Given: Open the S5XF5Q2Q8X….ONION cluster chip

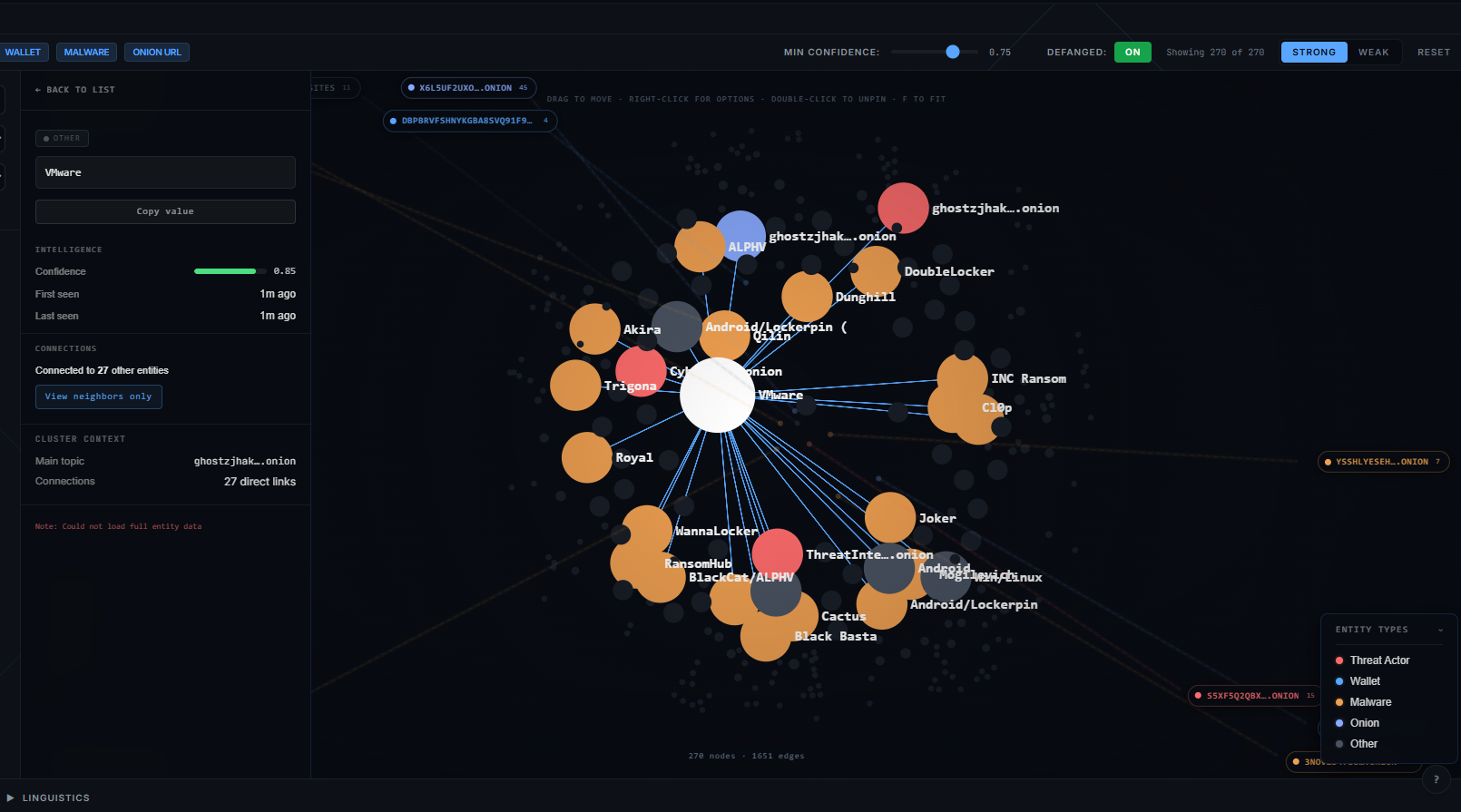Looking at the screenshot, I should pos(1256,696).
